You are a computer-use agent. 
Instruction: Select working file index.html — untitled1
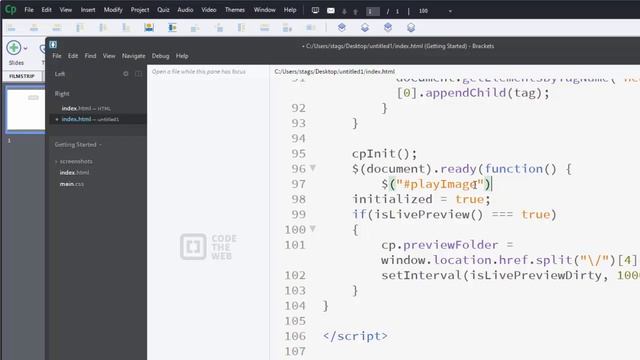pyautogui.click(x=90, y=119)
